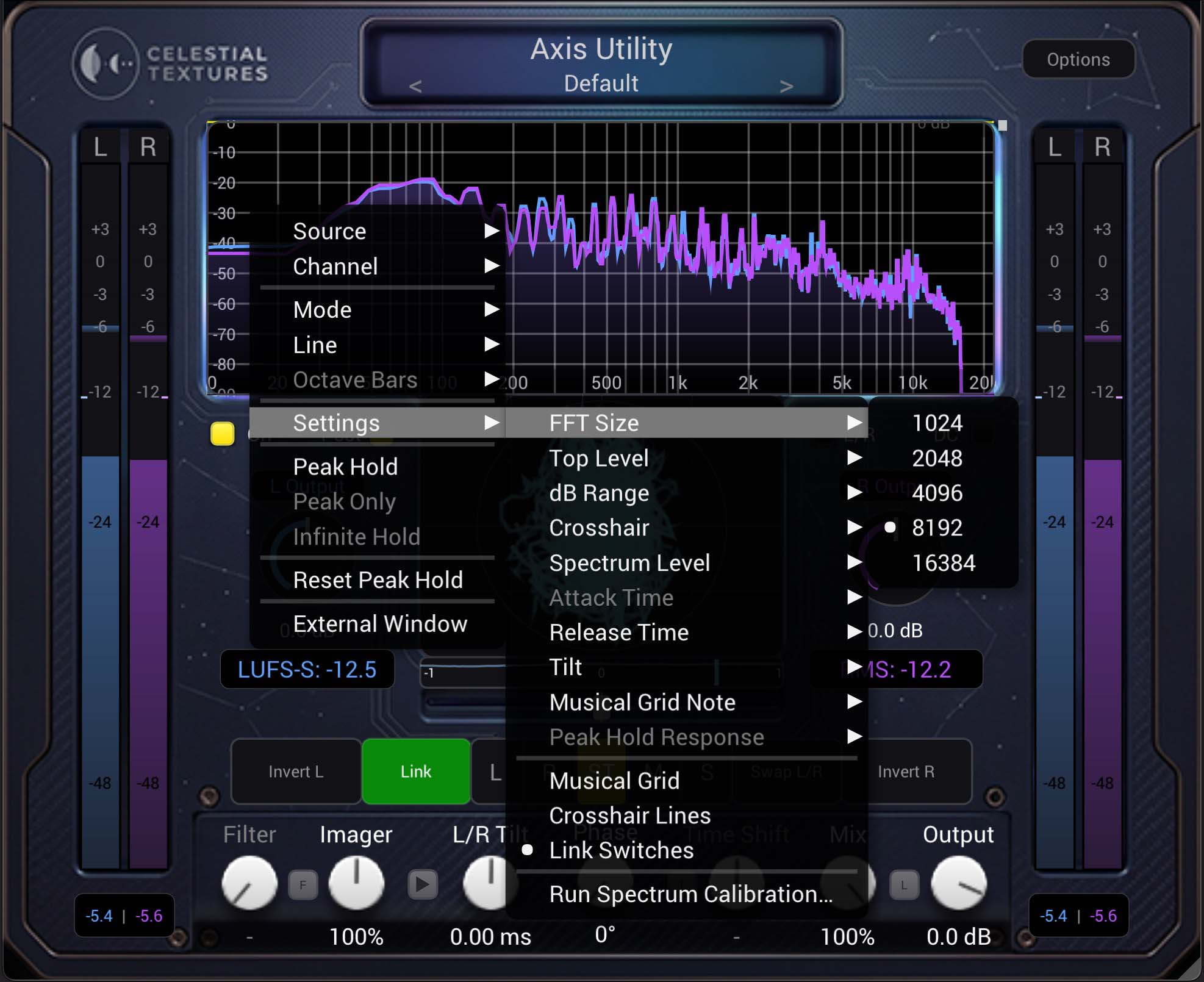The height and width of the screenshot is (982, 1204).
Task: Expand the Line submenu
Action: click(378, 345)
